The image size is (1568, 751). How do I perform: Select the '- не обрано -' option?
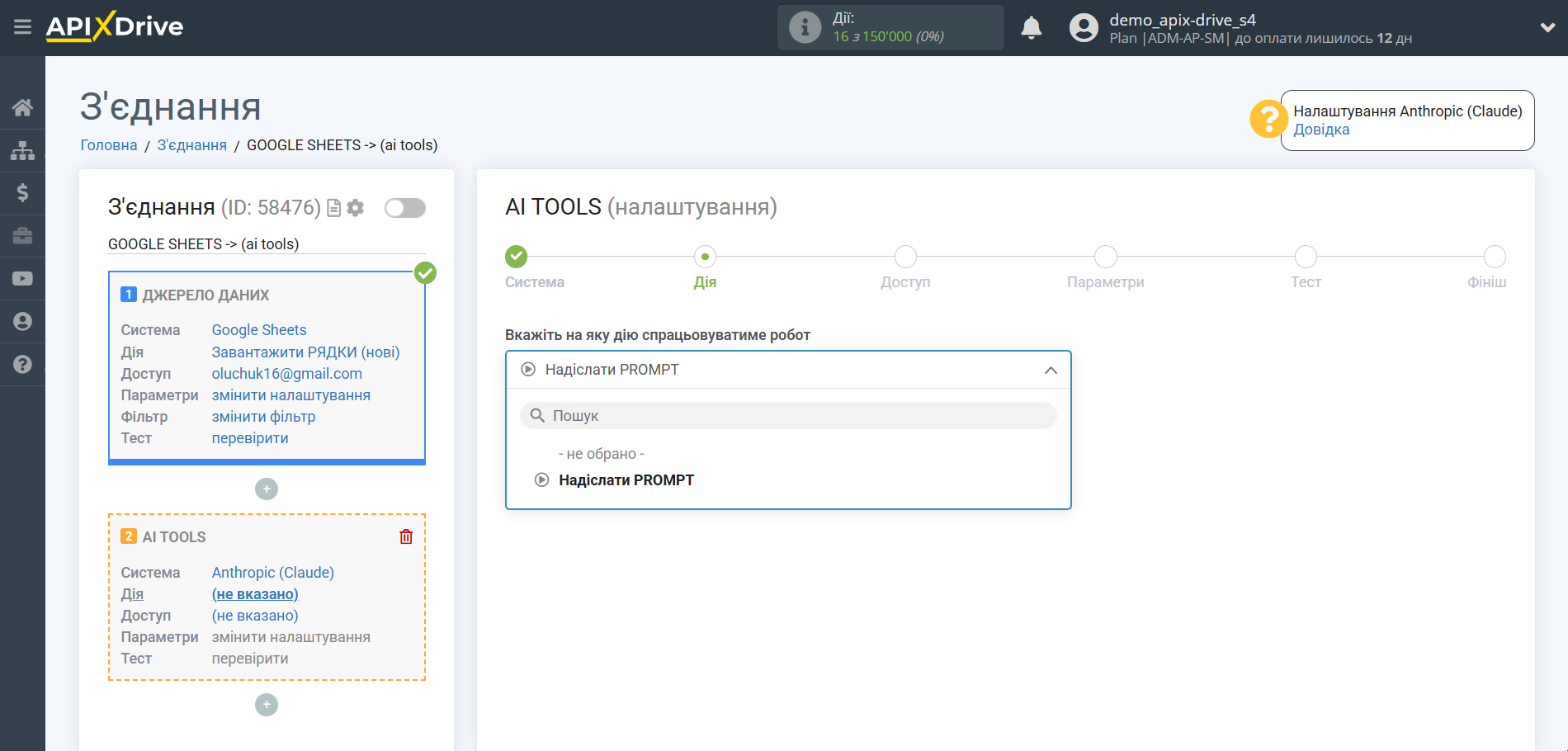(601, 454)
